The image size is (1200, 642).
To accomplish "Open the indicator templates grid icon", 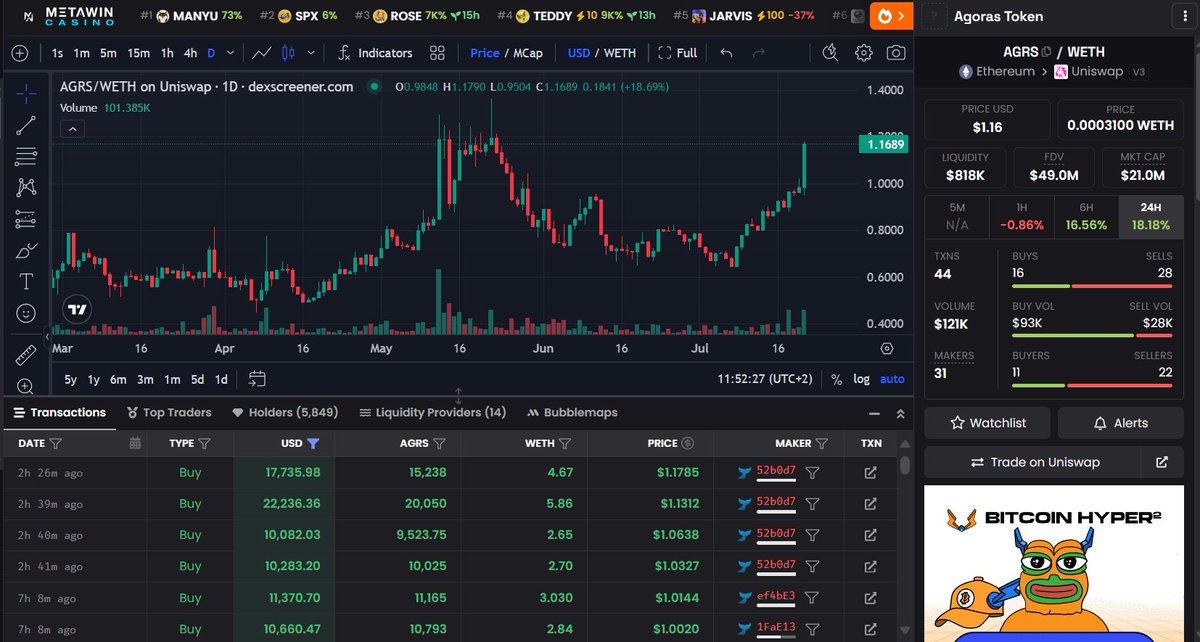I will coord(437,53).
